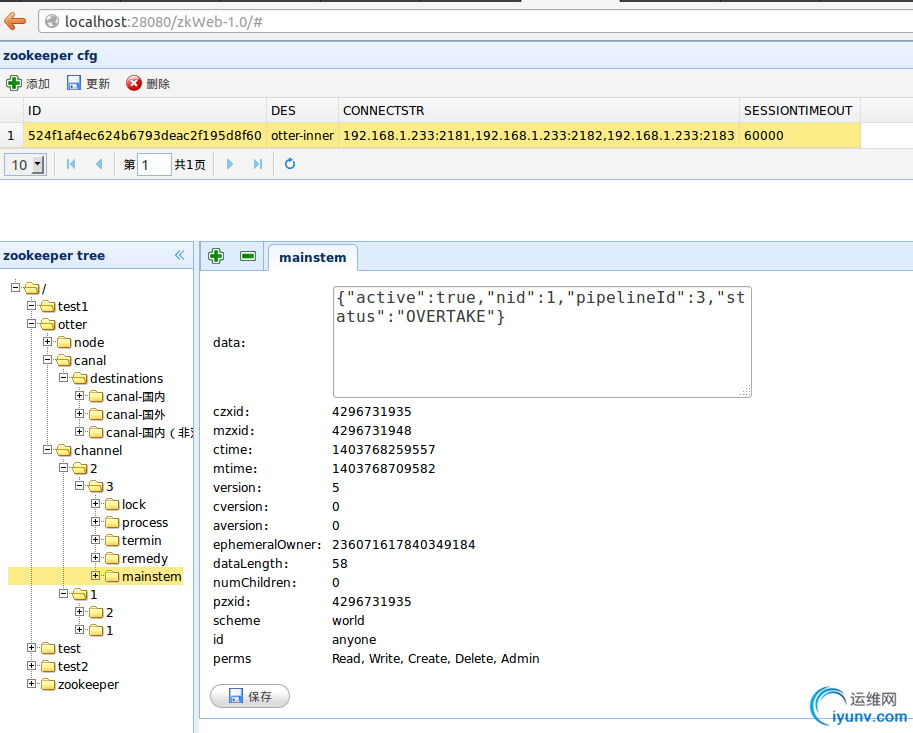Select the test2 folder in tree

pos(73,667)
